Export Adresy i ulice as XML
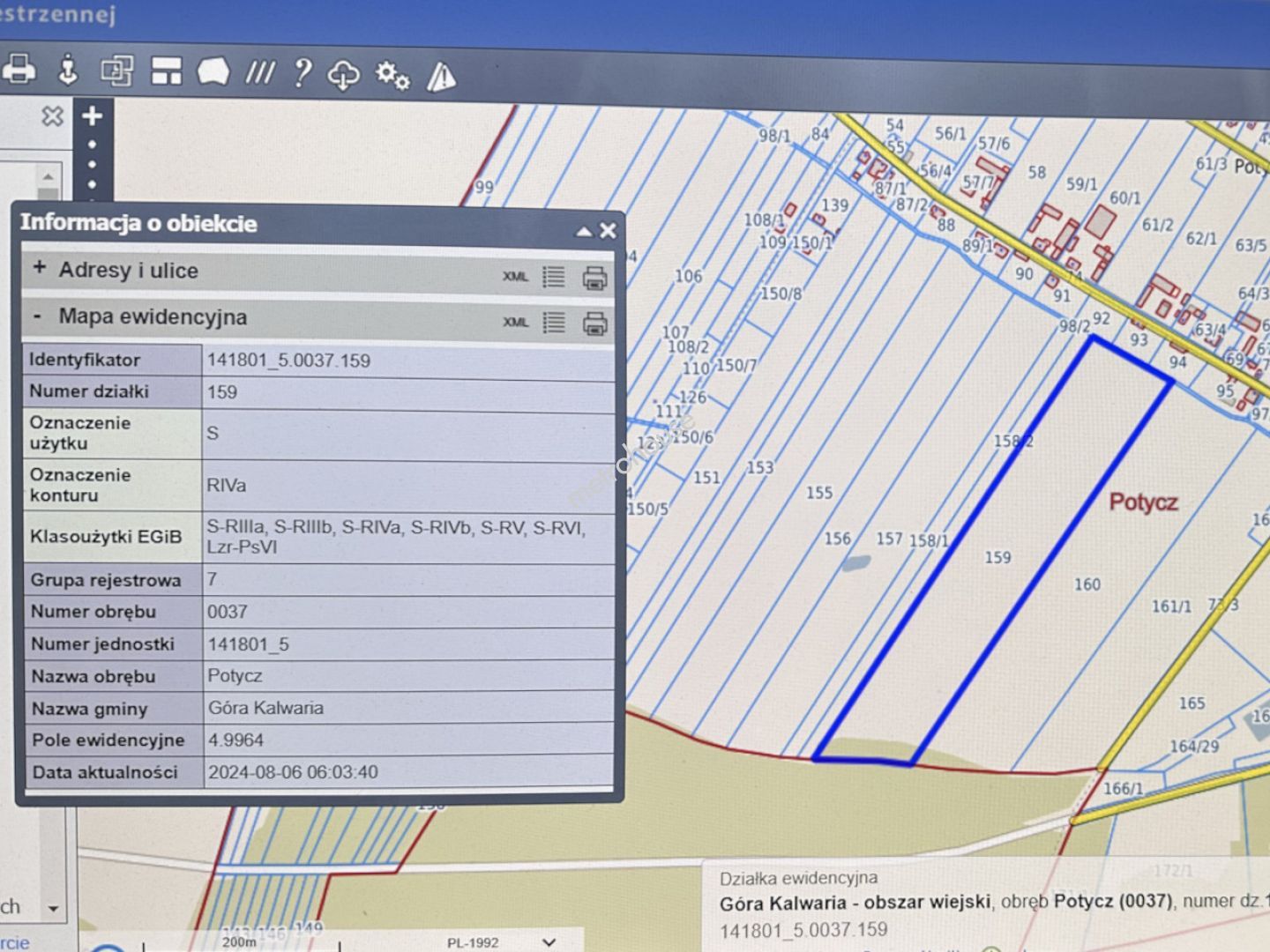Screen dimensions: 1270x952 tap(515, 276)
